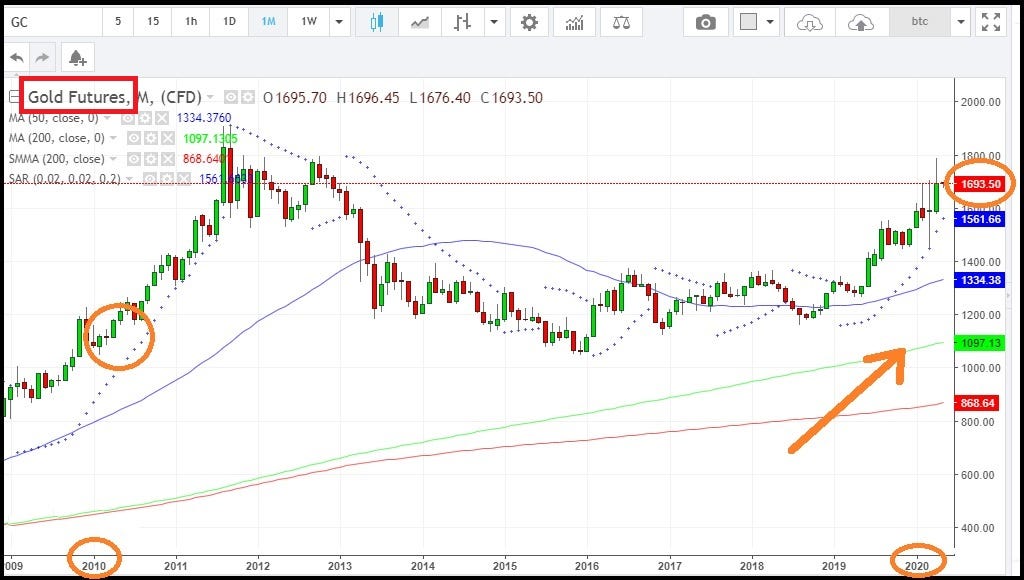This screenshot has height=580, width=1024.
Task: Open MA (50, close, 0) dropdown arrow
Action: tap(107, 118)
